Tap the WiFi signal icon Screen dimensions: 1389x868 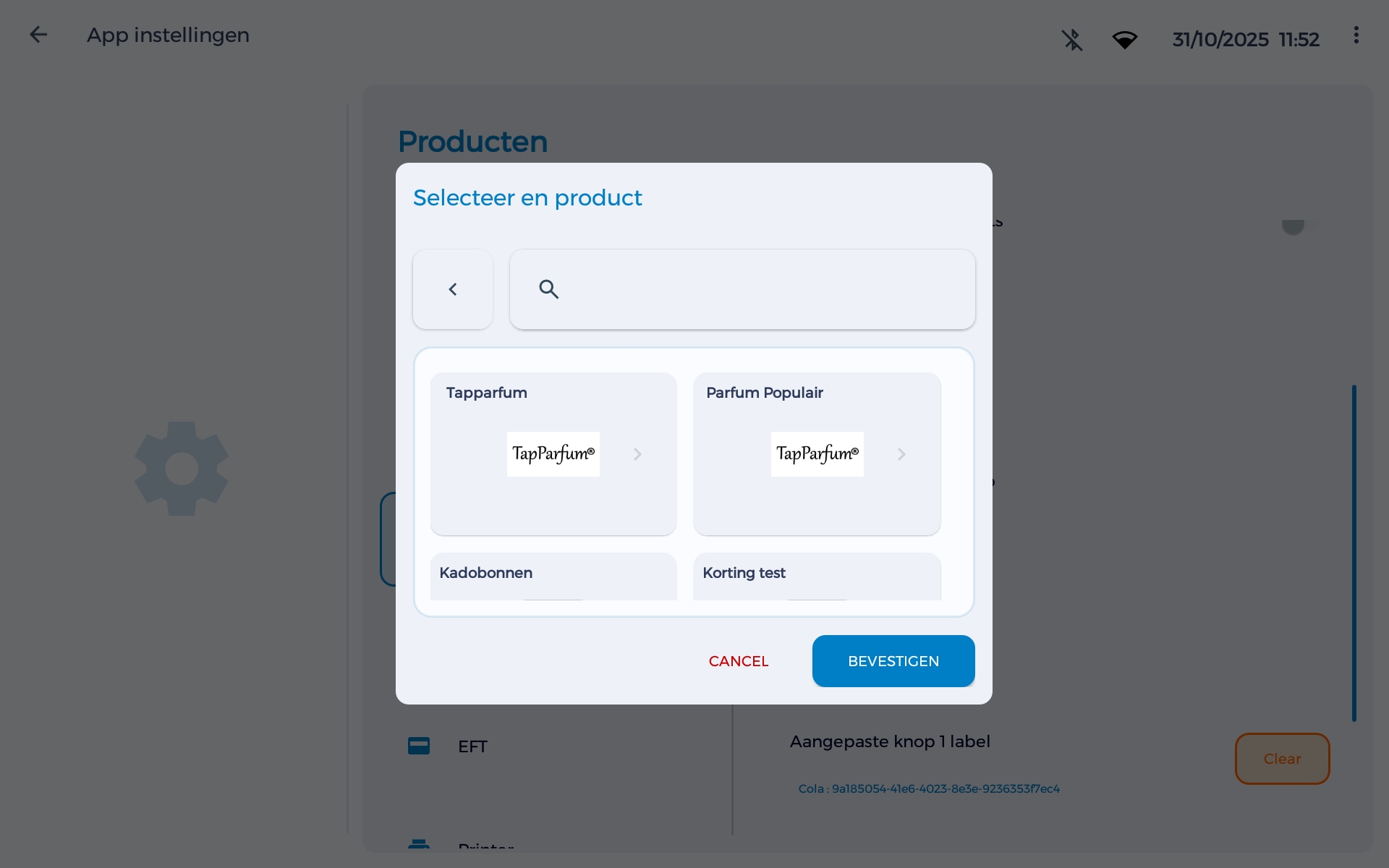point(1126,40)
